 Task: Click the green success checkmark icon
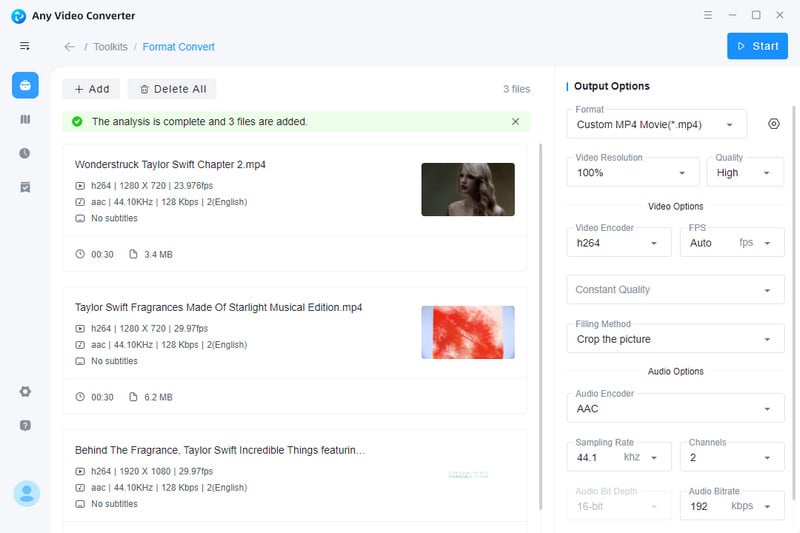77,121
